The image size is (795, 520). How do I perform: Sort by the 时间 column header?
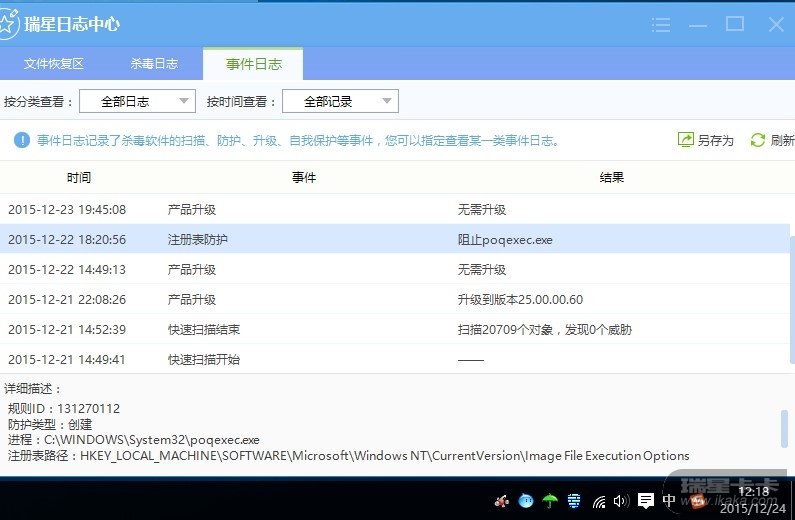click(79, 177)
